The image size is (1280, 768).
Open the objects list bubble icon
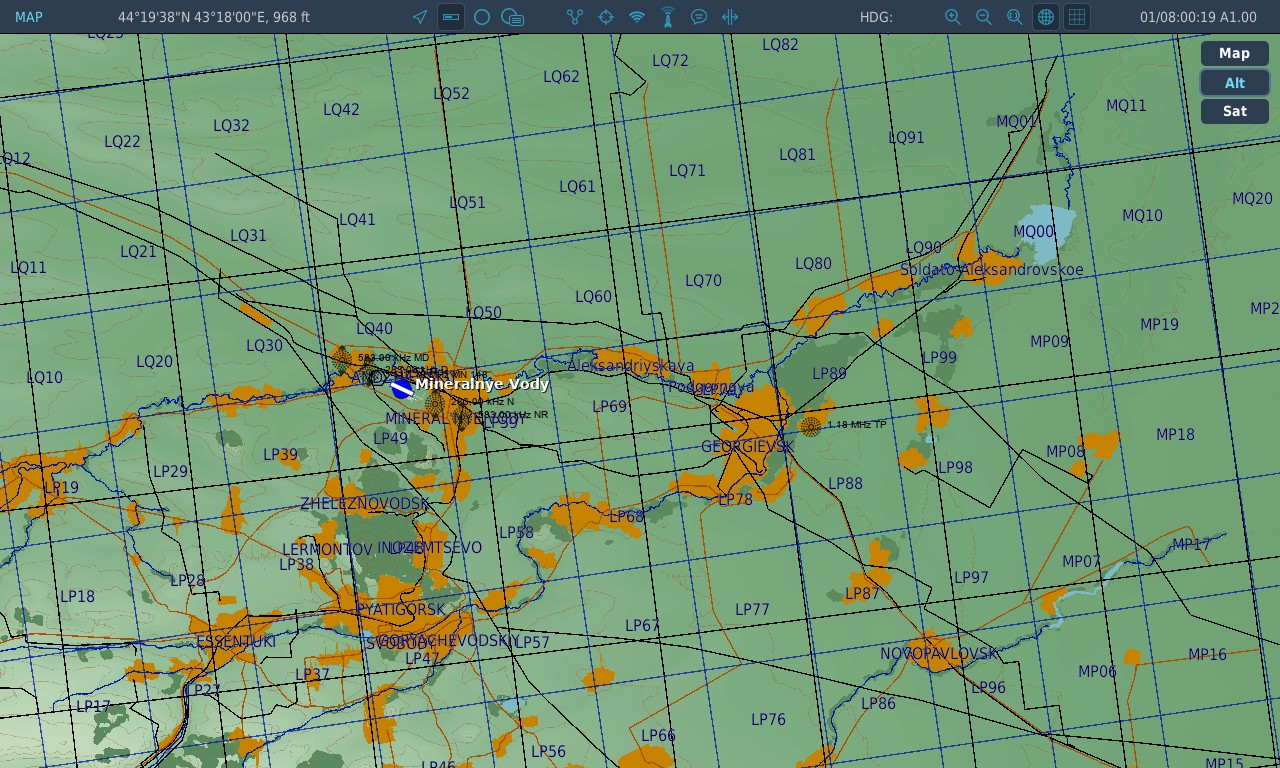coord(513,17)
